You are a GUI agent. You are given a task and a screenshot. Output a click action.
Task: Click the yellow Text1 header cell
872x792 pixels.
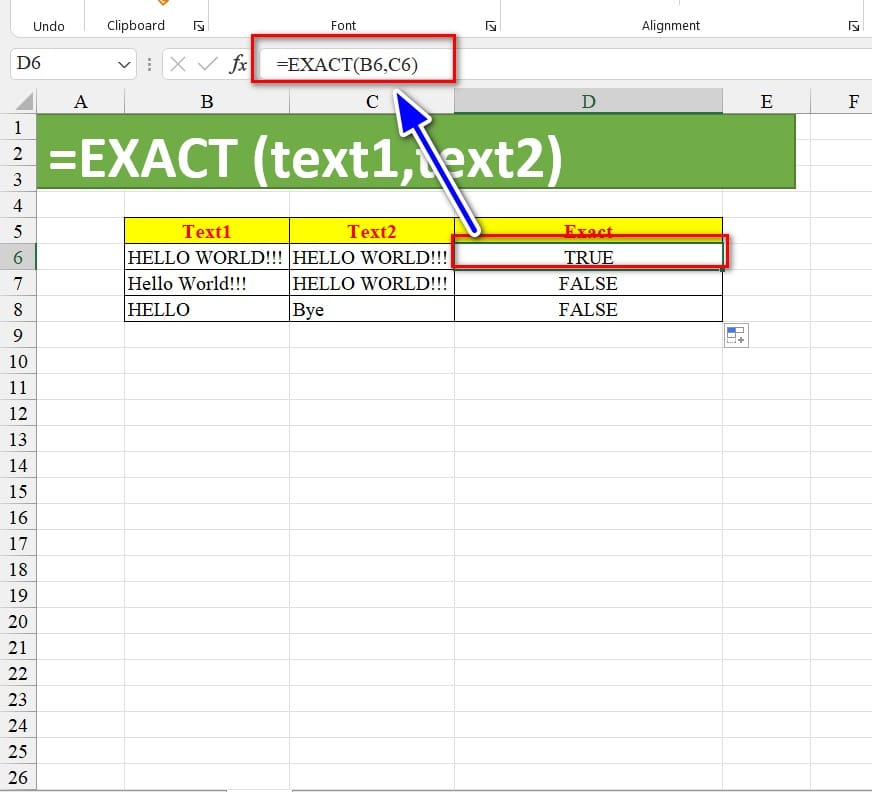point(207,231)
